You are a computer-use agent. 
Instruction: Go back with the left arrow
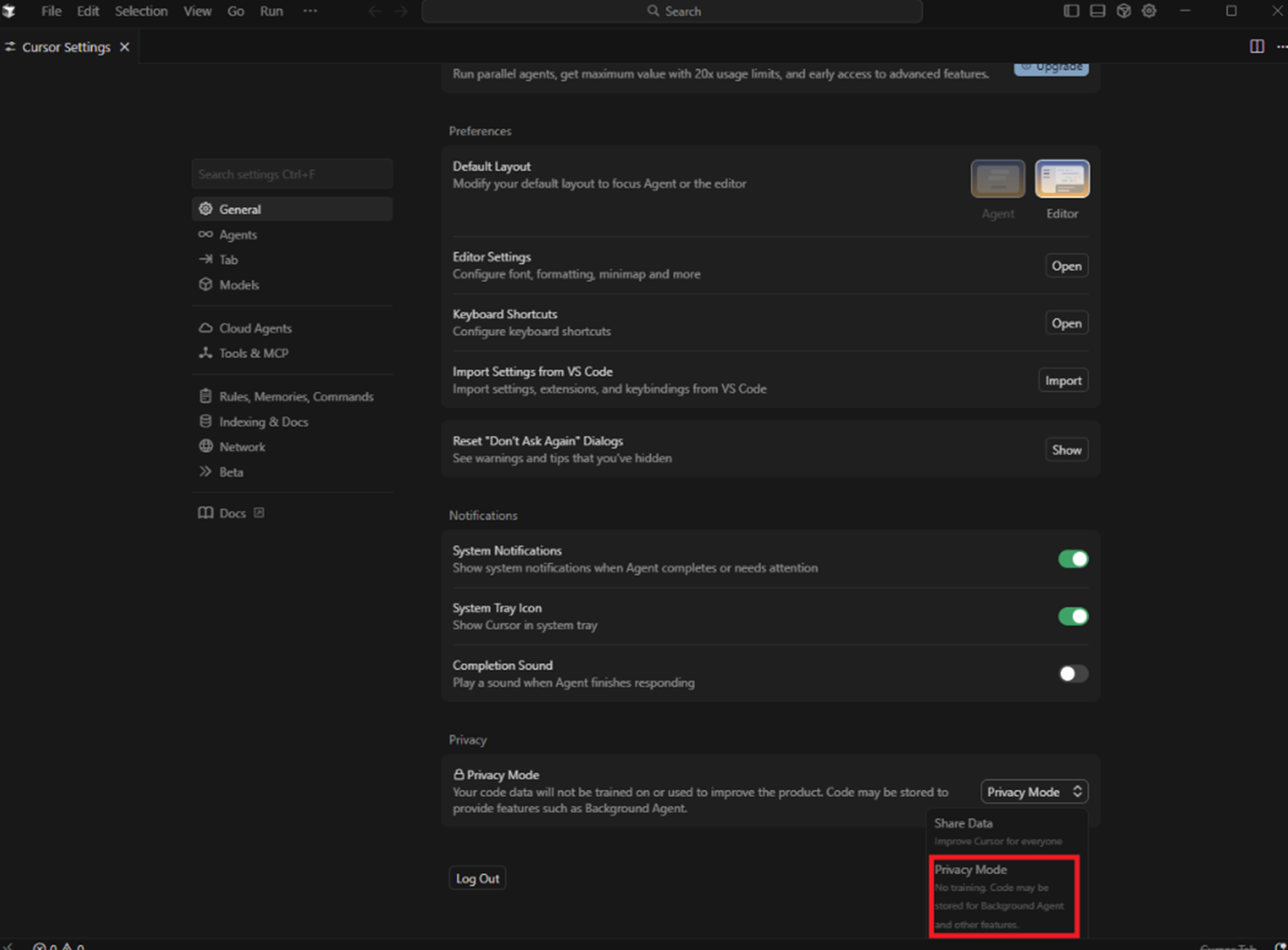click(x=375, y=11)
